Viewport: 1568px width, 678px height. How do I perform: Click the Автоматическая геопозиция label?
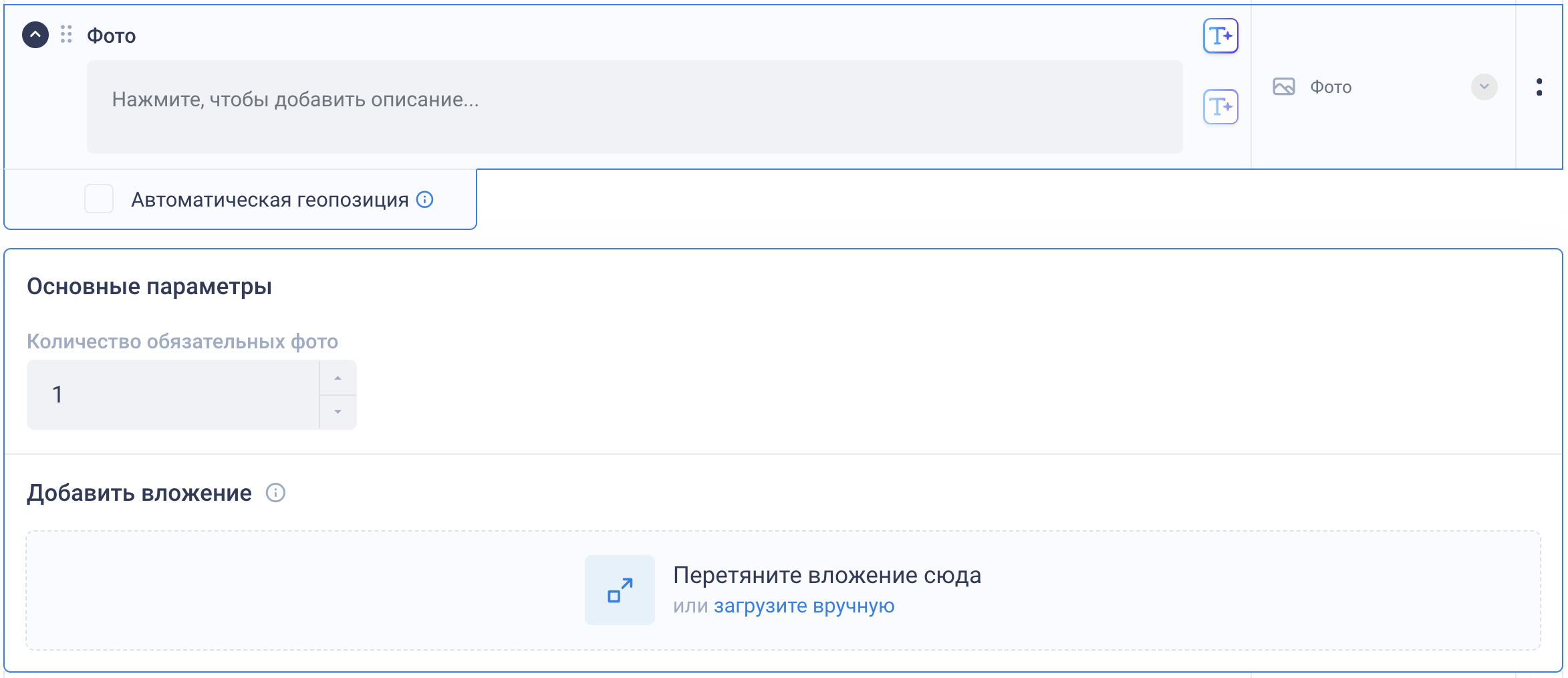(x=269, y=200)
